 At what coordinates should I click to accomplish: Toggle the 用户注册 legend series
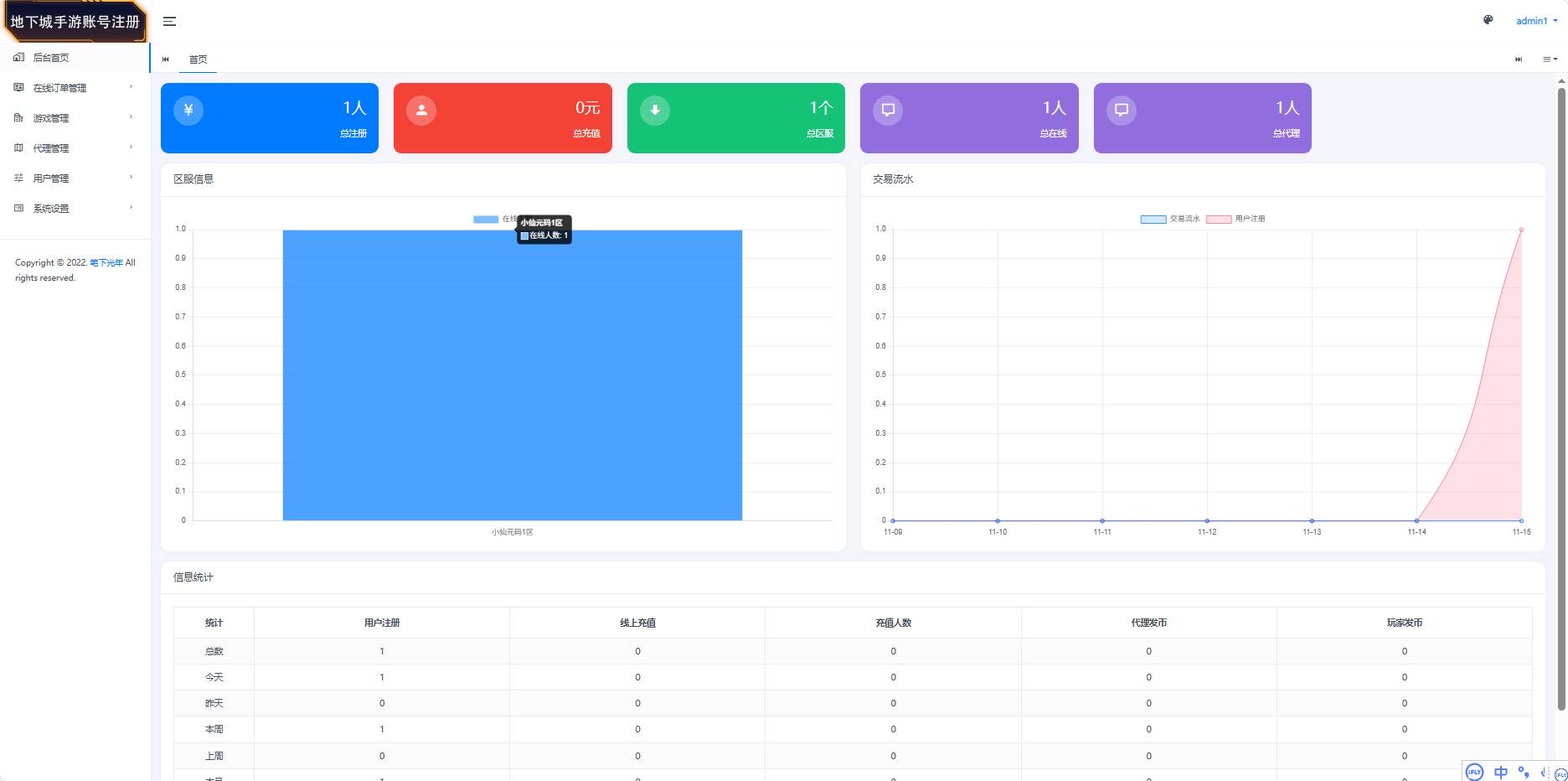click(1235, 219)
